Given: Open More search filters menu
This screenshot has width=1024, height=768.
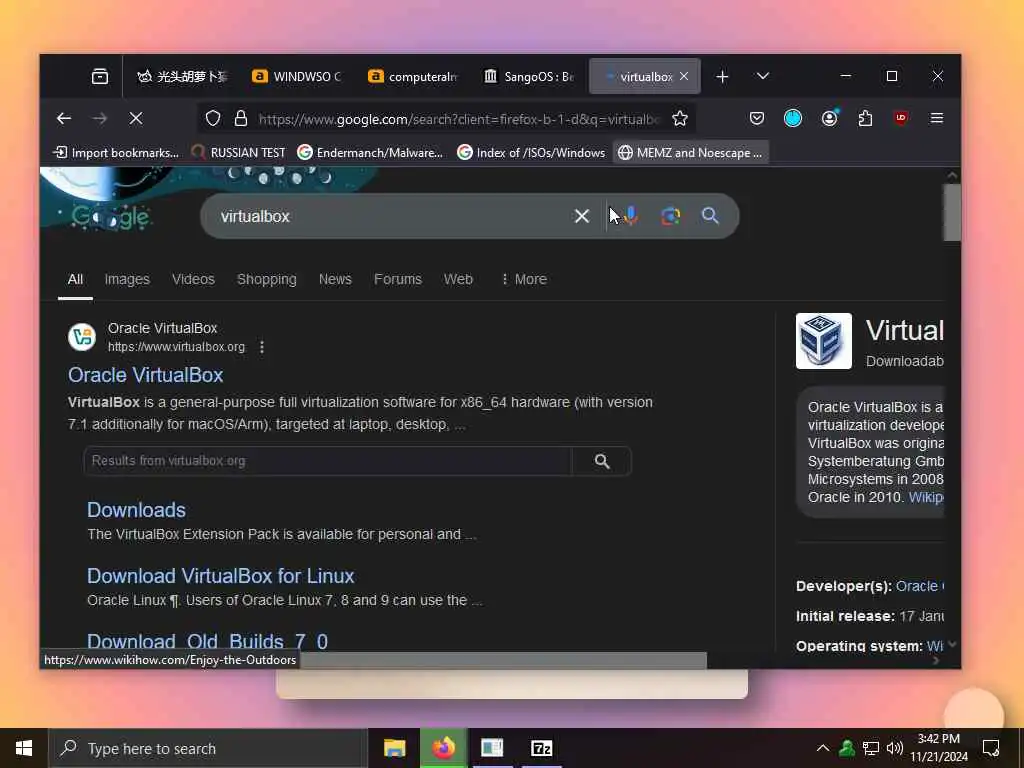Looking at the screenshot, I should [x=524, y=280].
